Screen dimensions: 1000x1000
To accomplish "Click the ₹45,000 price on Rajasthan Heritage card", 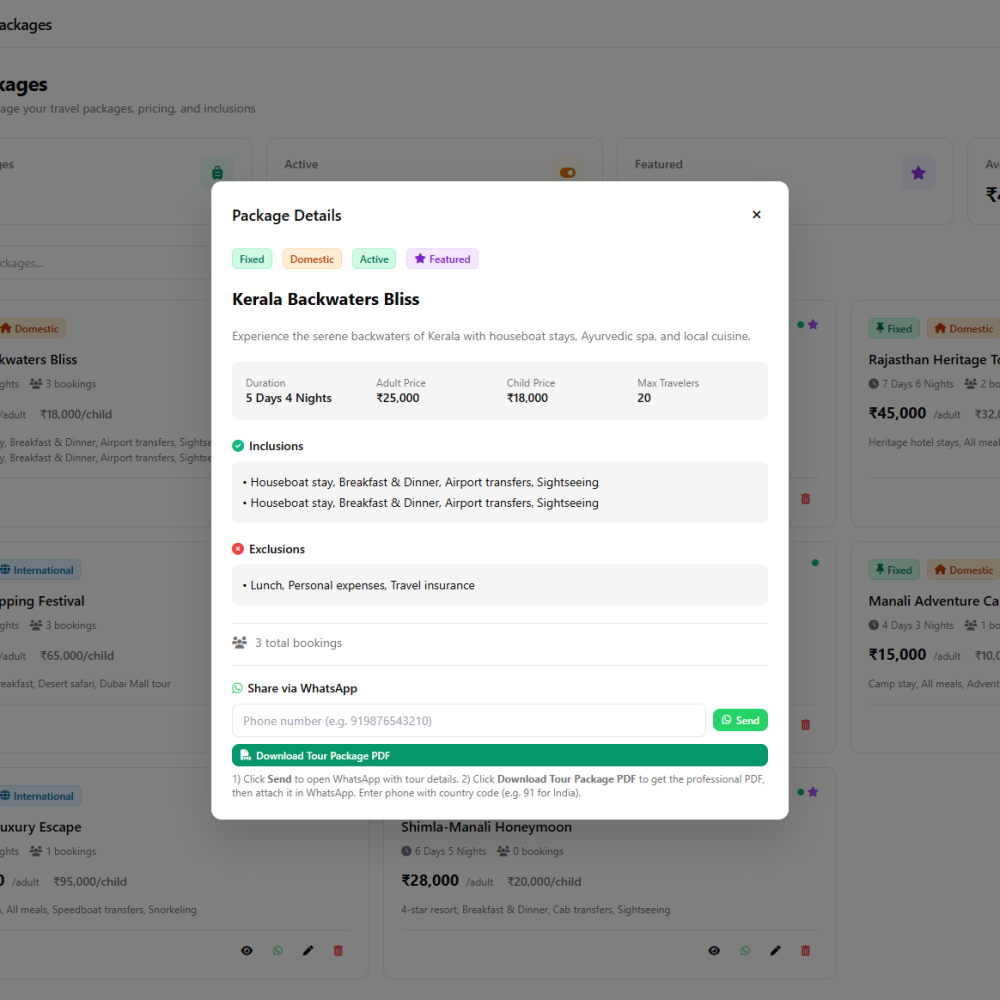I will coord(897,413).
